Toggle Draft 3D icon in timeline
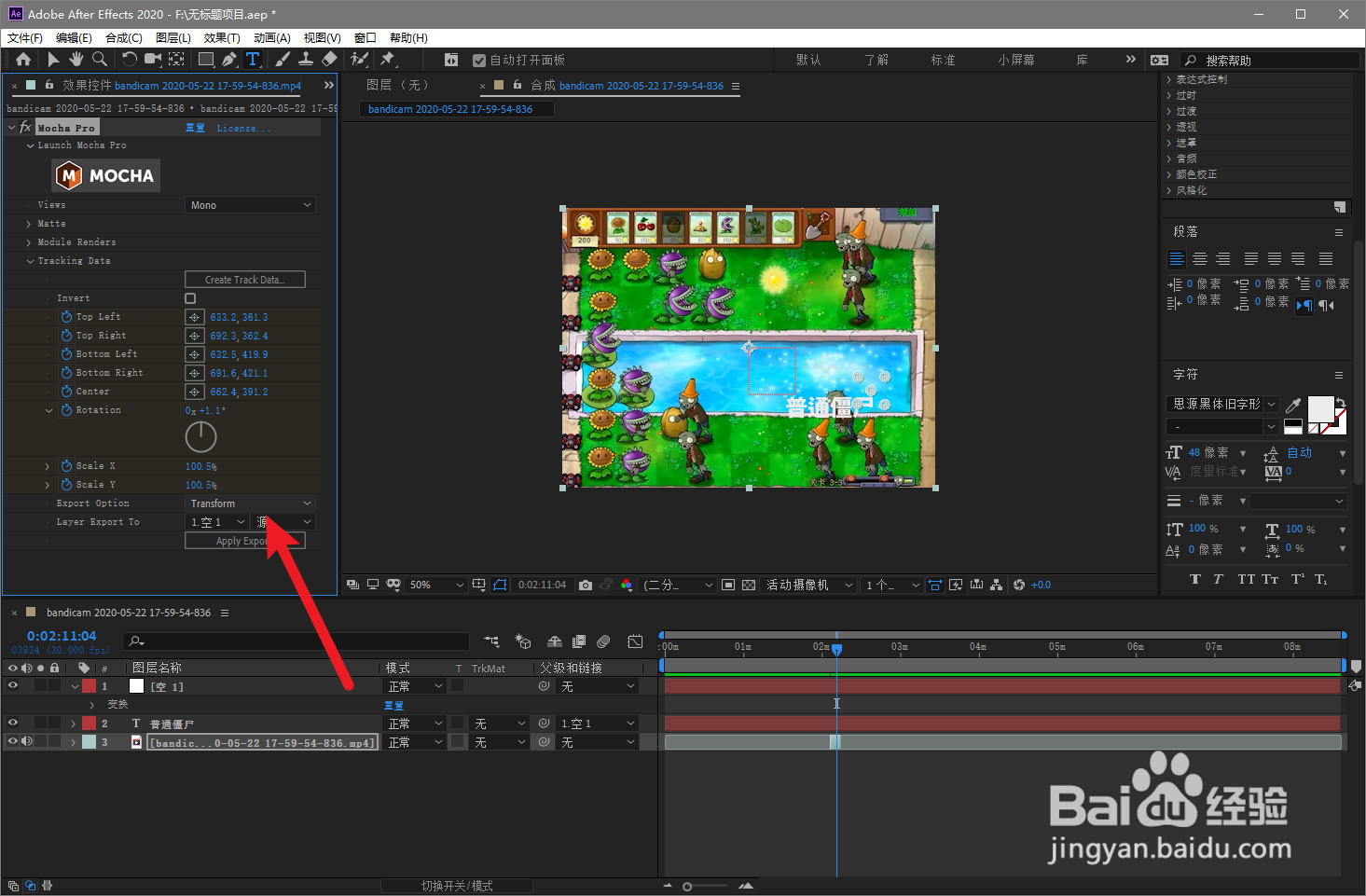The image size is (1366, 896). pos(523,641)
